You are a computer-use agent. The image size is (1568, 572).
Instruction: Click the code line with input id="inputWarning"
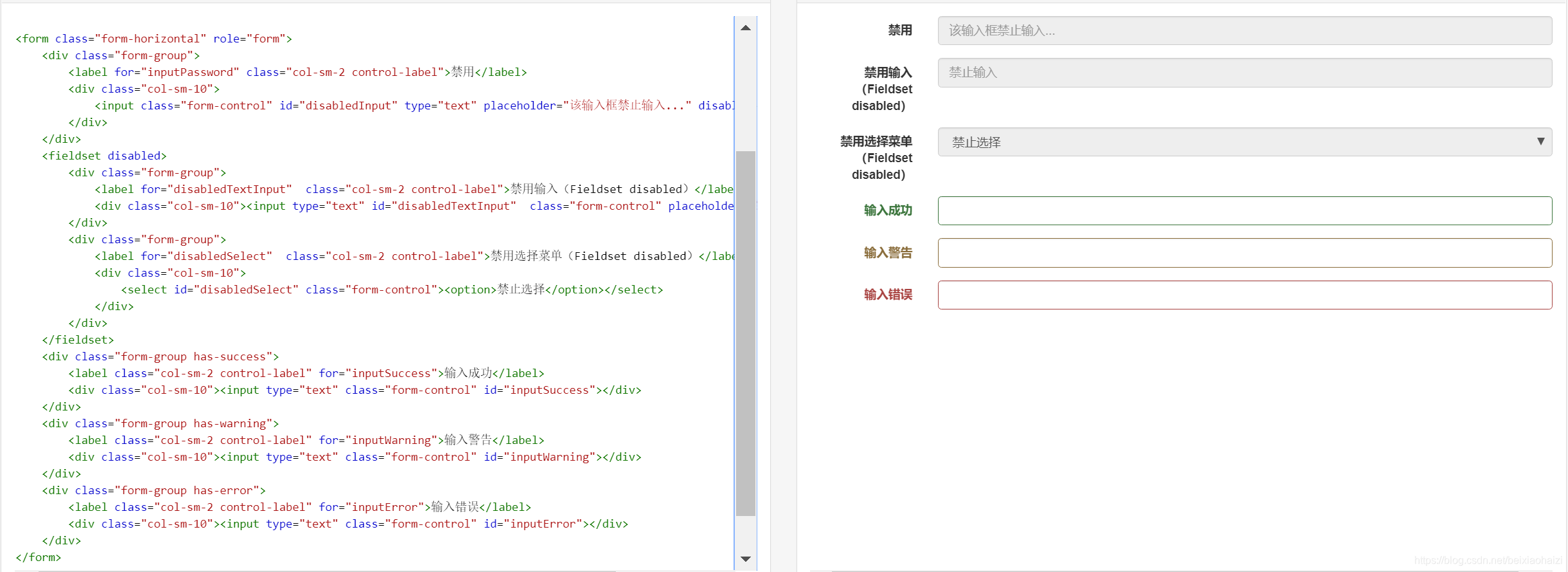tap(355, 457)
